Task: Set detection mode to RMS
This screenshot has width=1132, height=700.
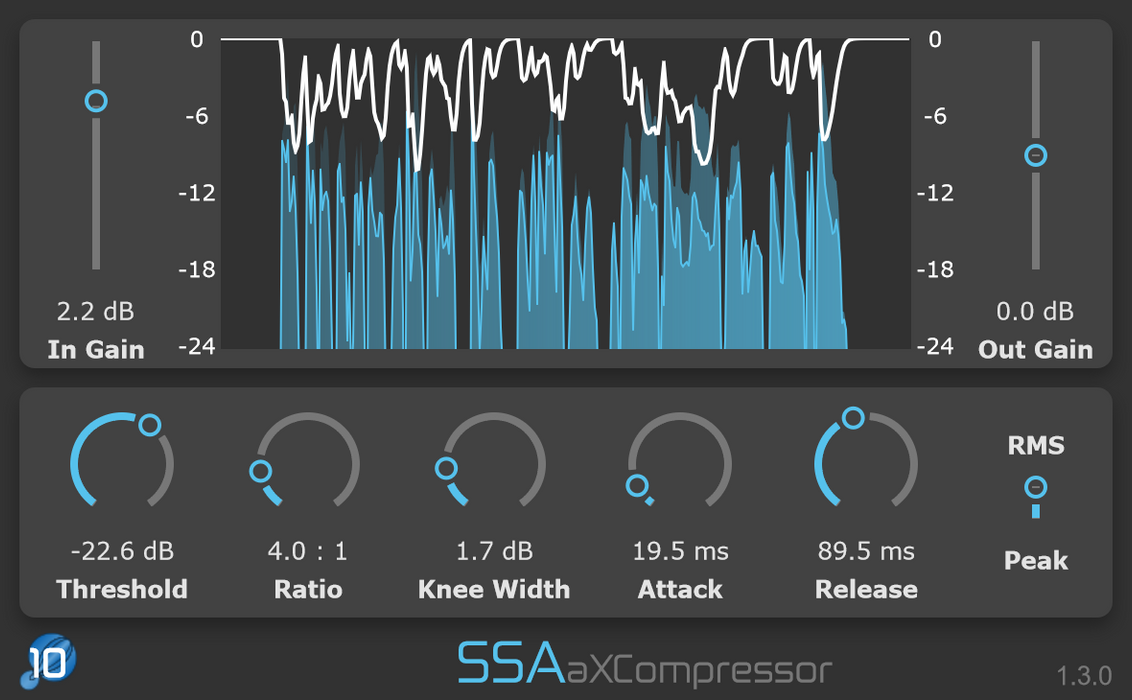Action: [1036, 446]
